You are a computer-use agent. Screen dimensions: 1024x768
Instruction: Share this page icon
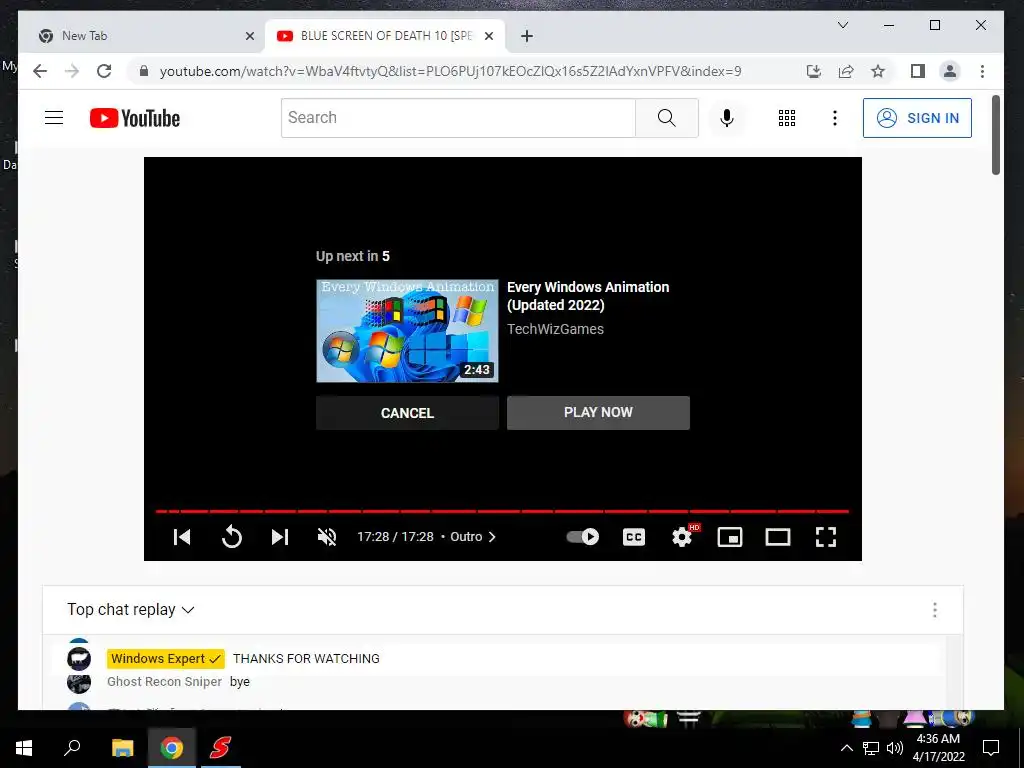pos(846,71)
